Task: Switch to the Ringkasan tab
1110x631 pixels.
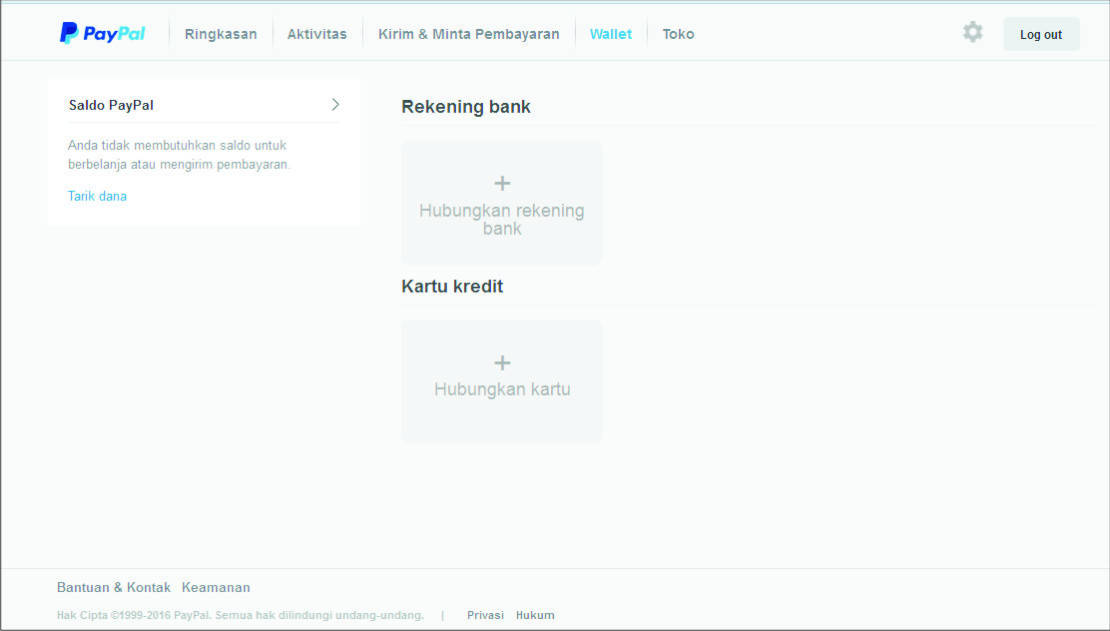Action: (221, 33)
